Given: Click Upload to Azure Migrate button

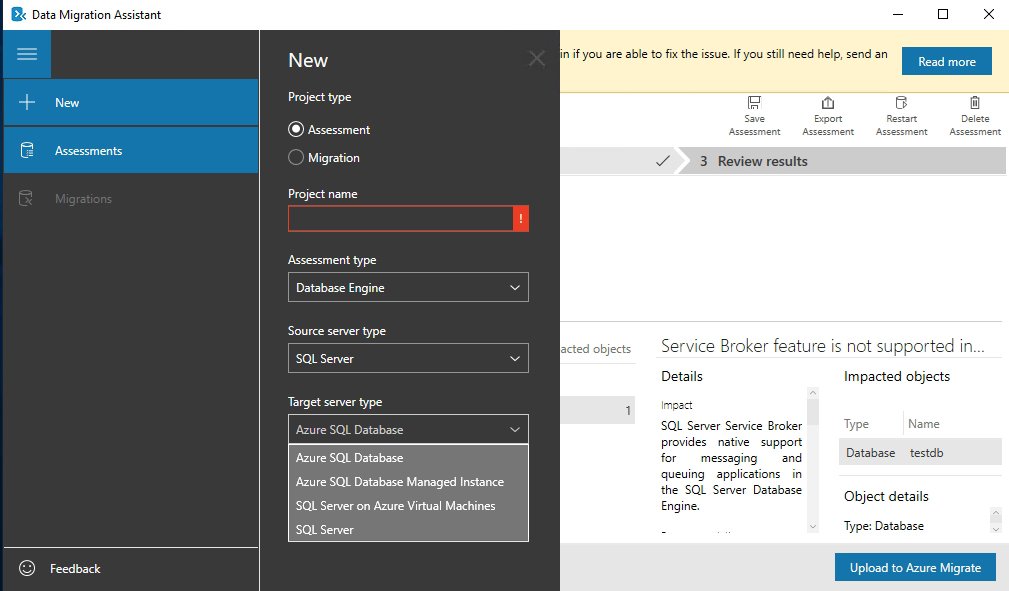Looking at the screenshot, I should tap(915, 567).
